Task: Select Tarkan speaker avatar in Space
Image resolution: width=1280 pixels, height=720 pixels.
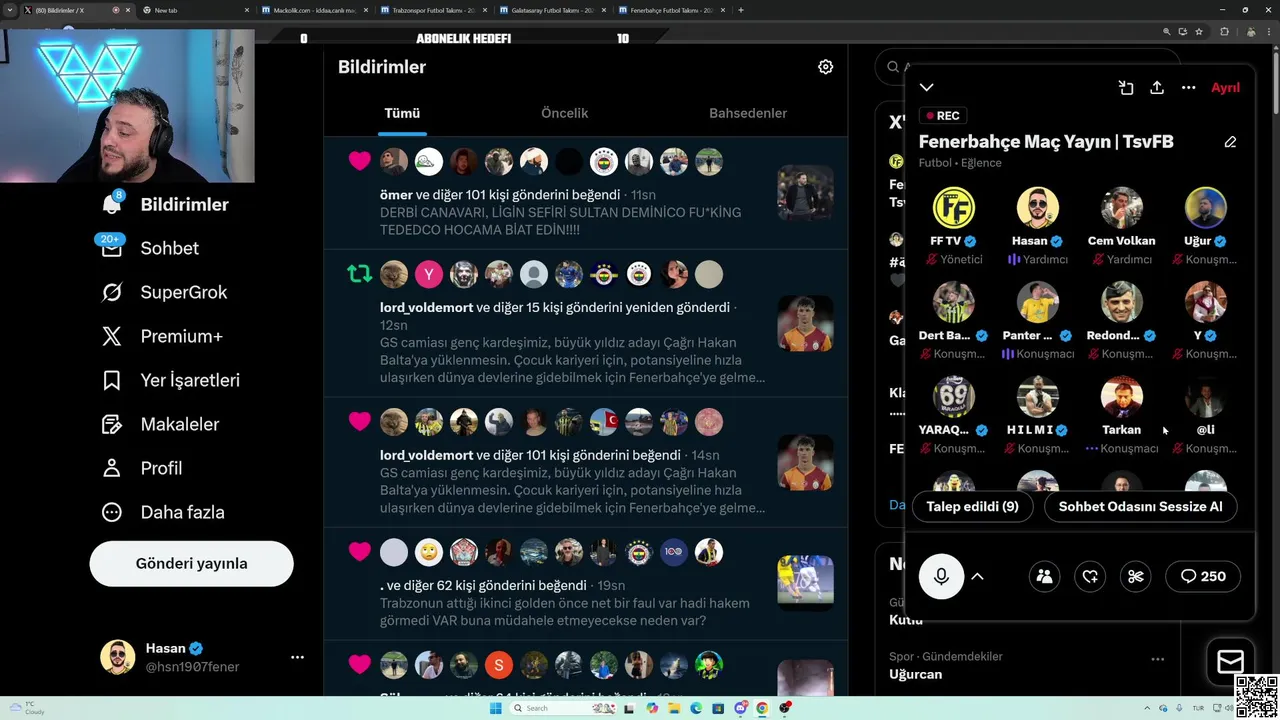Action: pyautogui.click(x=1122, y=397)
